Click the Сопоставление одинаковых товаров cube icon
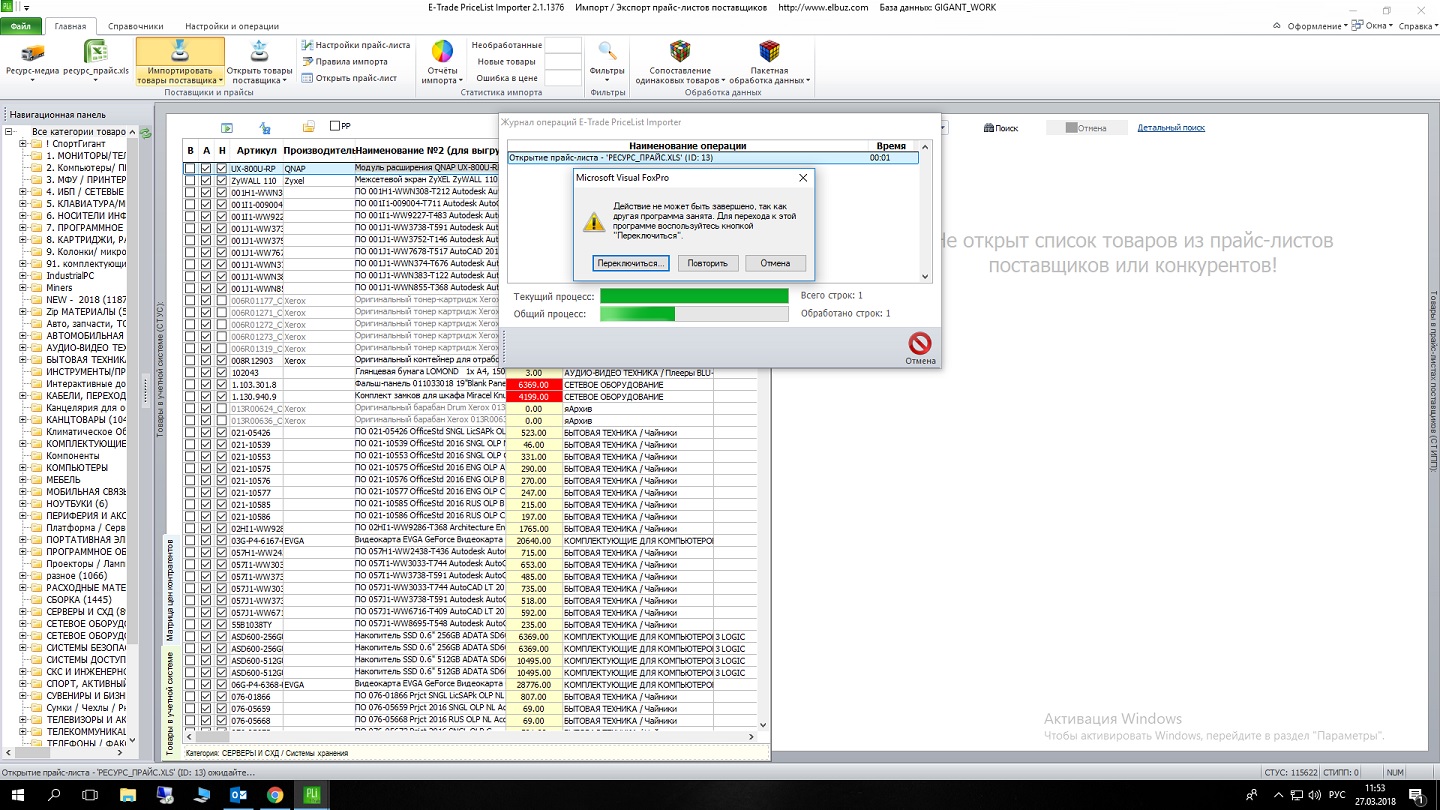The width and height of the screenshot is (1440, 810). 680,51
